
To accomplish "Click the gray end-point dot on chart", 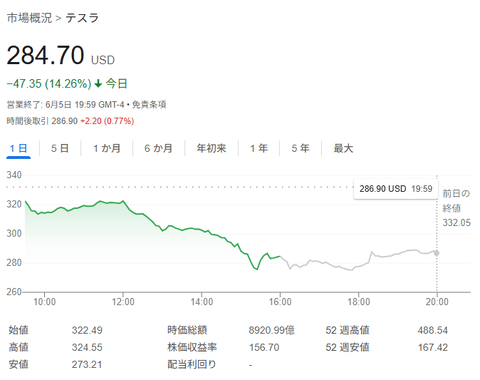I will coord(436,253).
